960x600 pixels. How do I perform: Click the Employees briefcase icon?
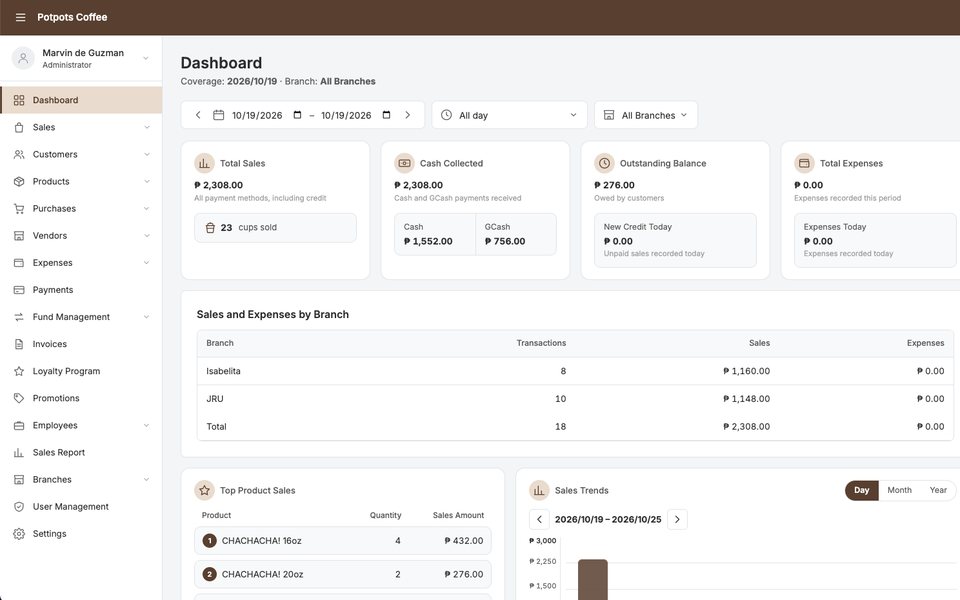19,425
